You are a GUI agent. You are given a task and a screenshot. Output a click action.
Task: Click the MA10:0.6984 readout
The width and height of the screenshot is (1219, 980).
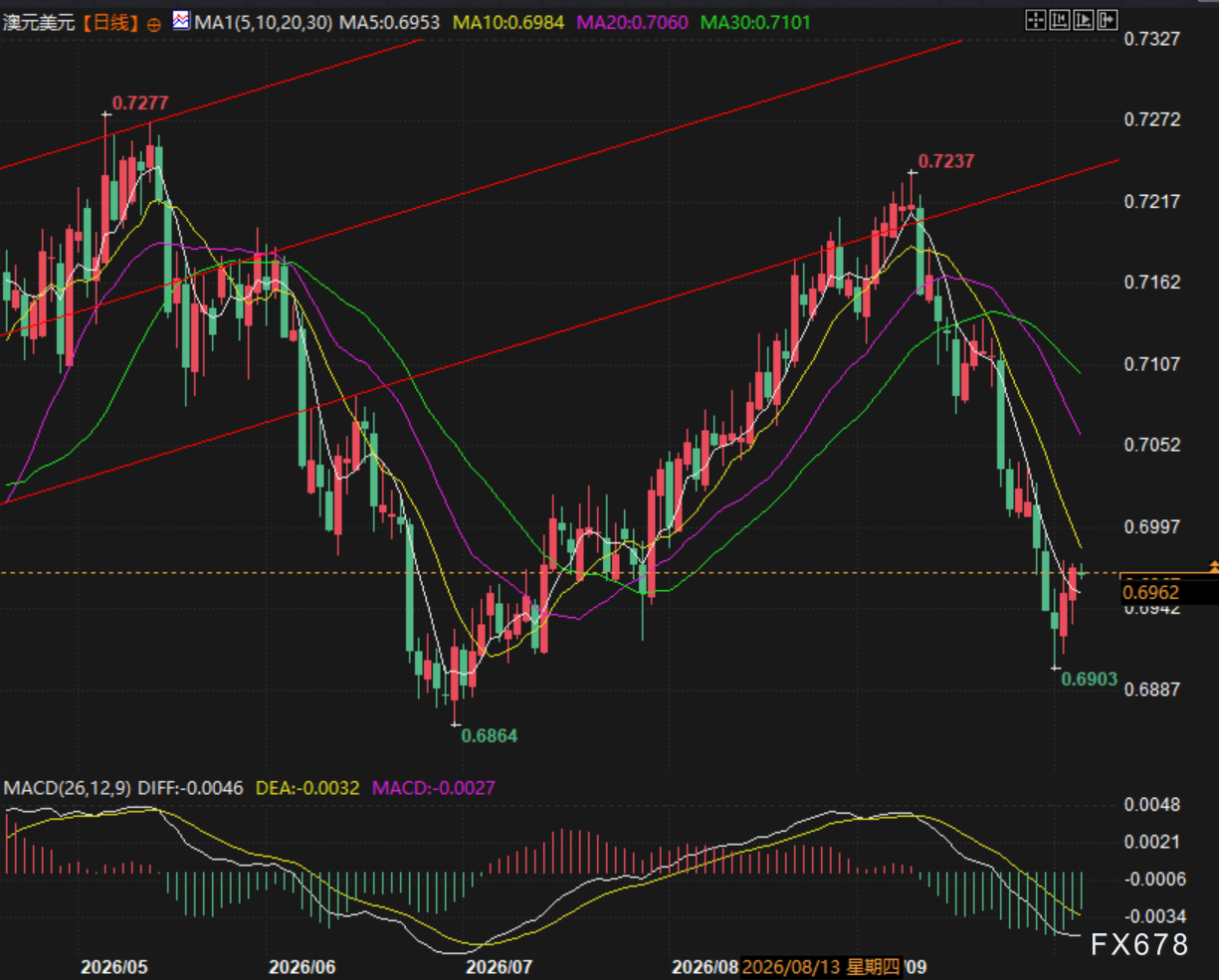click(x=510, y=22)
